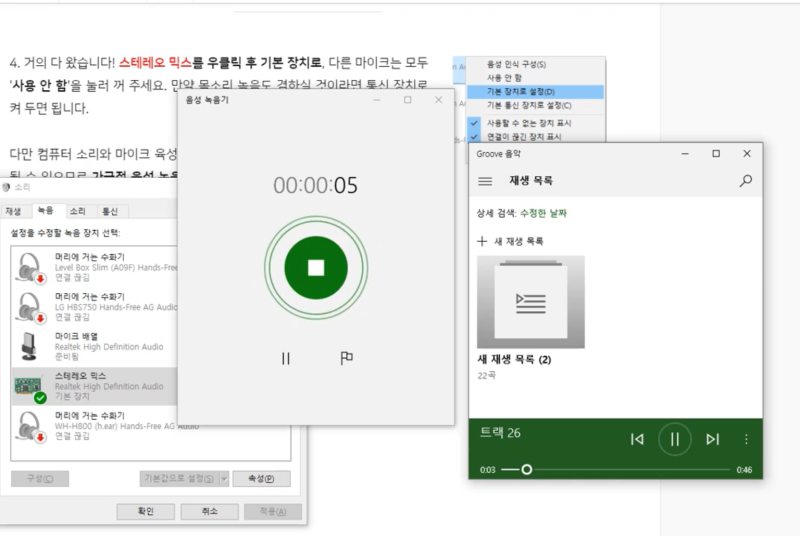Click the 음성 녹음기 window title

[207, 100]
